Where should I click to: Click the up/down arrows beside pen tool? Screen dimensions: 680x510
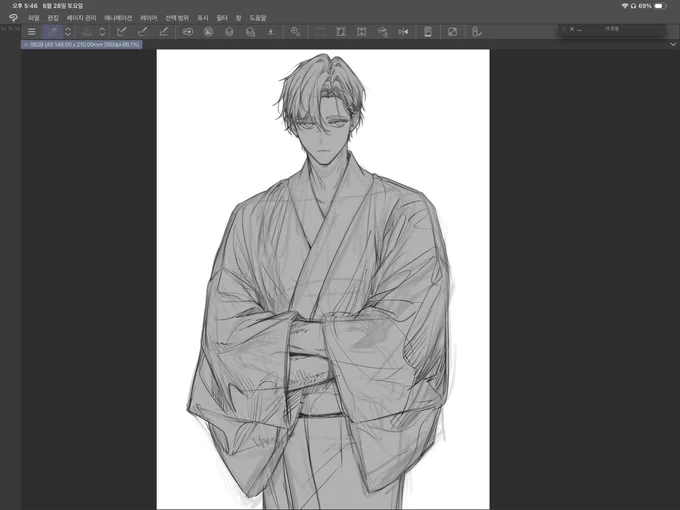coord(68,32)
